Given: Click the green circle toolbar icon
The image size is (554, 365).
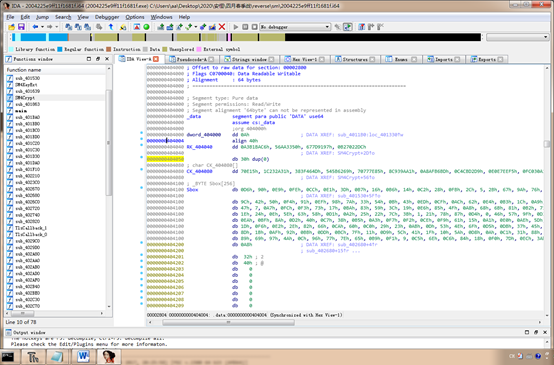Looking at the screenshot, I should click(x=146, y=27).
